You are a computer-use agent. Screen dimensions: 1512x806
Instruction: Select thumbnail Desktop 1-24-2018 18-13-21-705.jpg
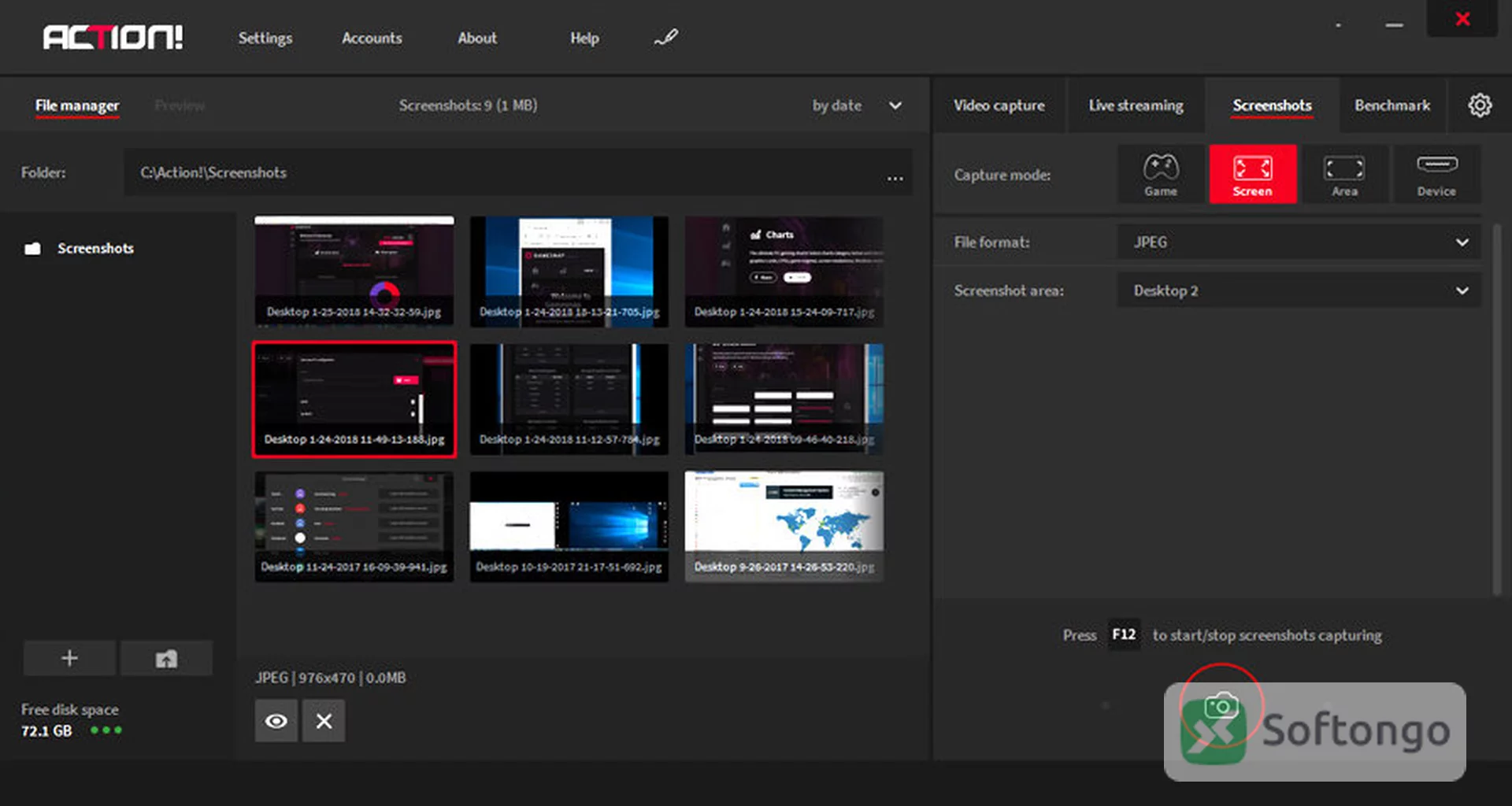pyautogui.click(x=569, y=272)
